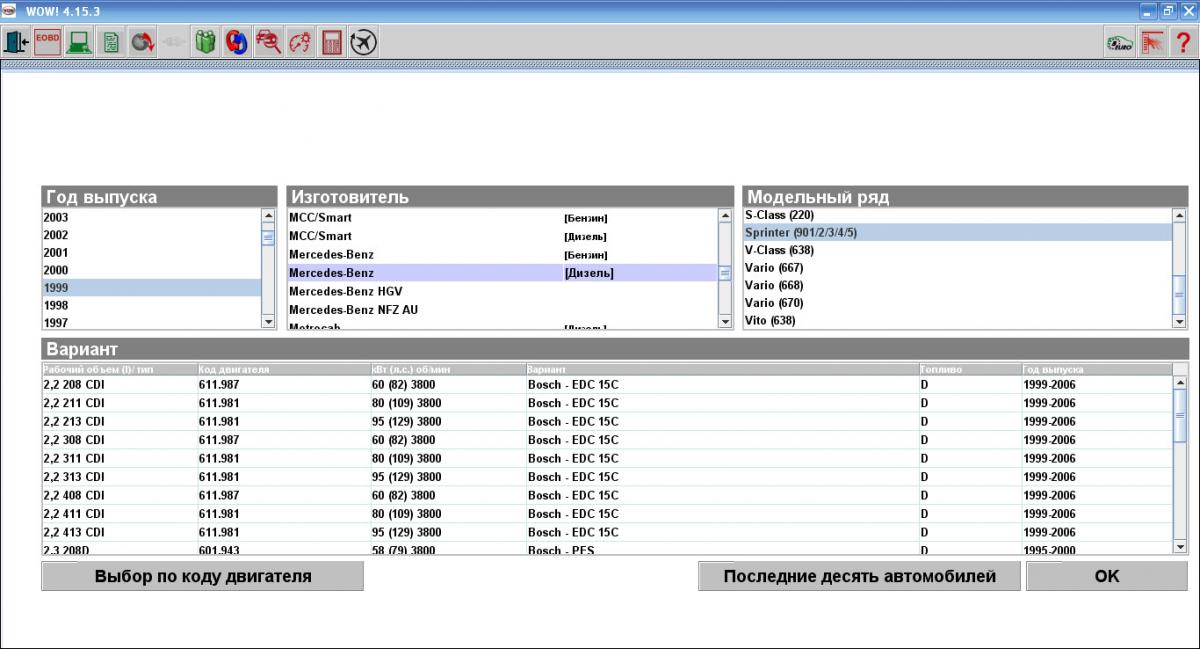Screen dimensions: 1200x649
Task: Click the globe with red arrow icon
Action: (x=142, y=42)
